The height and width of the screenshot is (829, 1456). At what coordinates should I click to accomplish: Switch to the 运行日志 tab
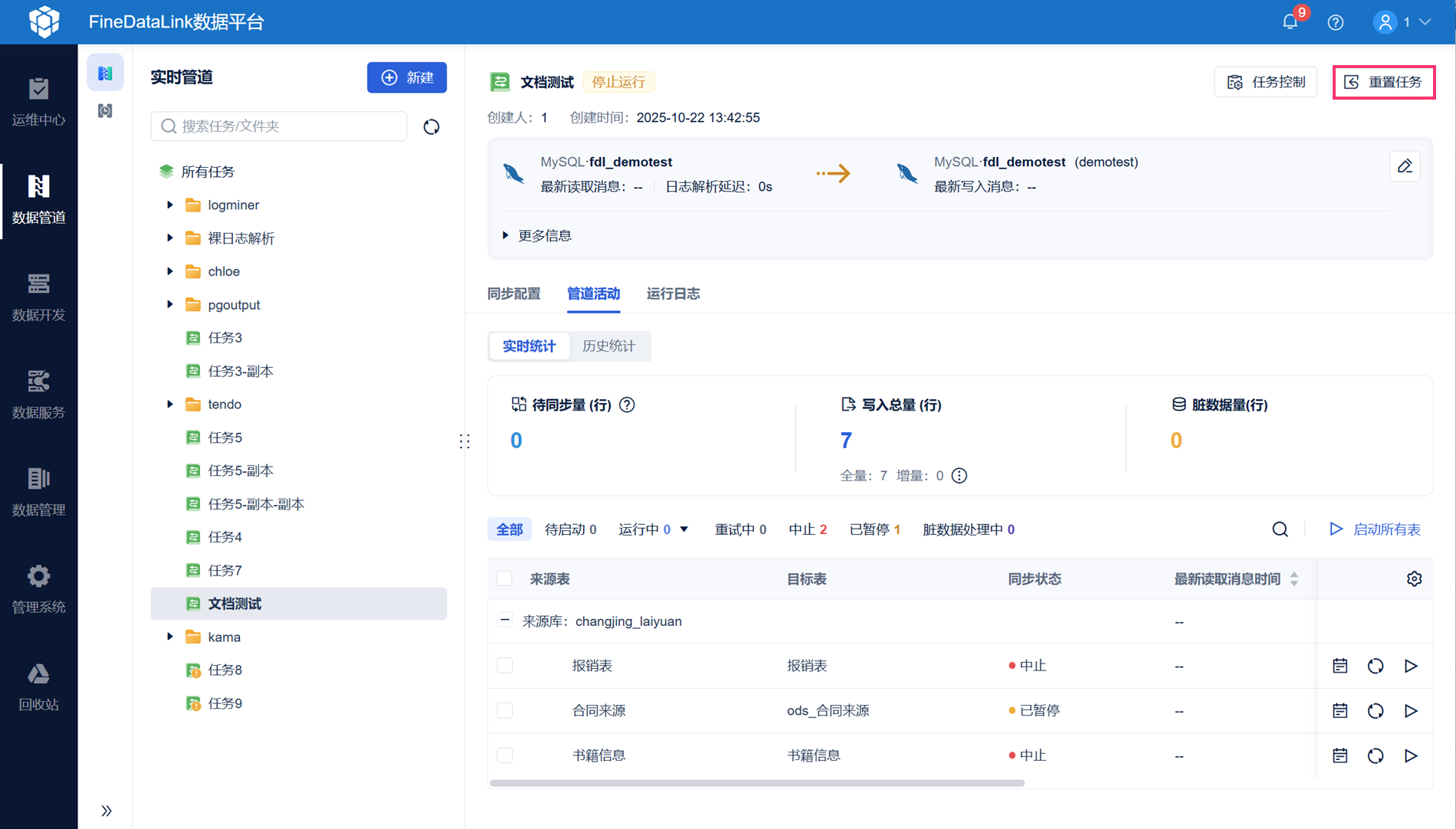pos(674,293)
